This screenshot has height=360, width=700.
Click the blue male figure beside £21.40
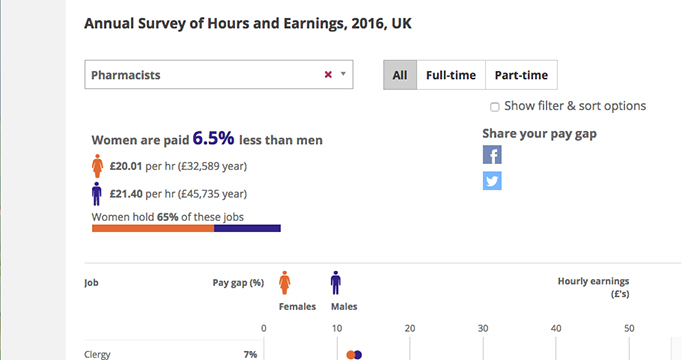(96, 193)
